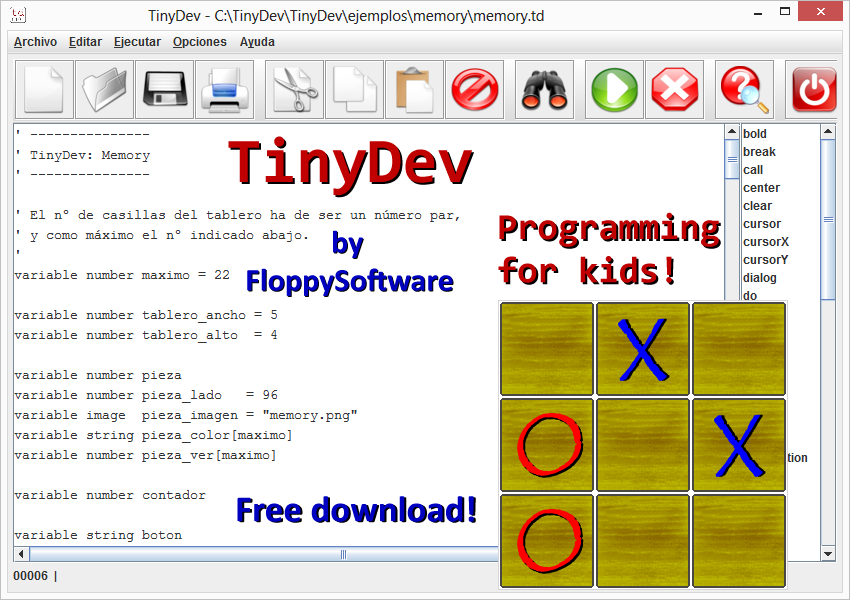Create a new file with the blank page icon

pos(44,89)
